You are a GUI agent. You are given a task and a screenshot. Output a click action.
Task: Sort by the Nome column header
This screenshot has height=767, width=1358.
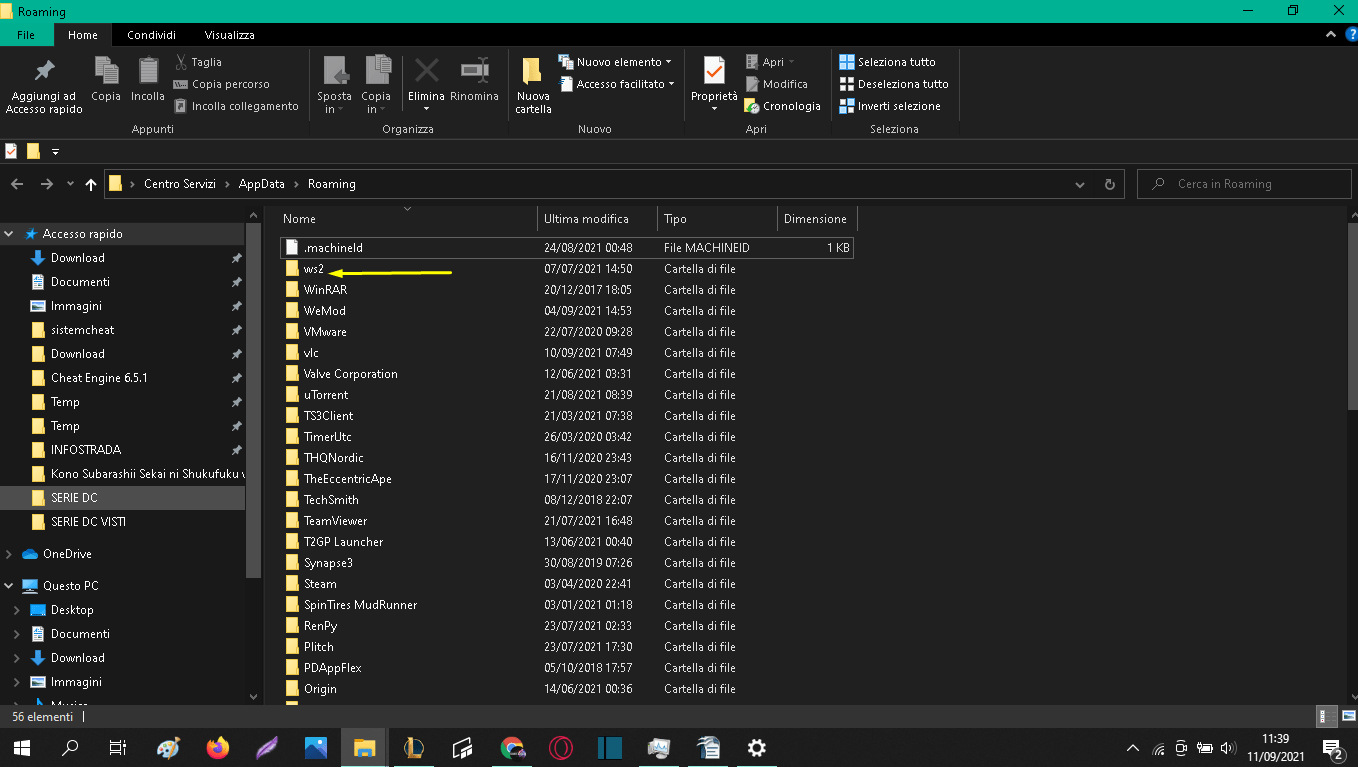(407, 219)
